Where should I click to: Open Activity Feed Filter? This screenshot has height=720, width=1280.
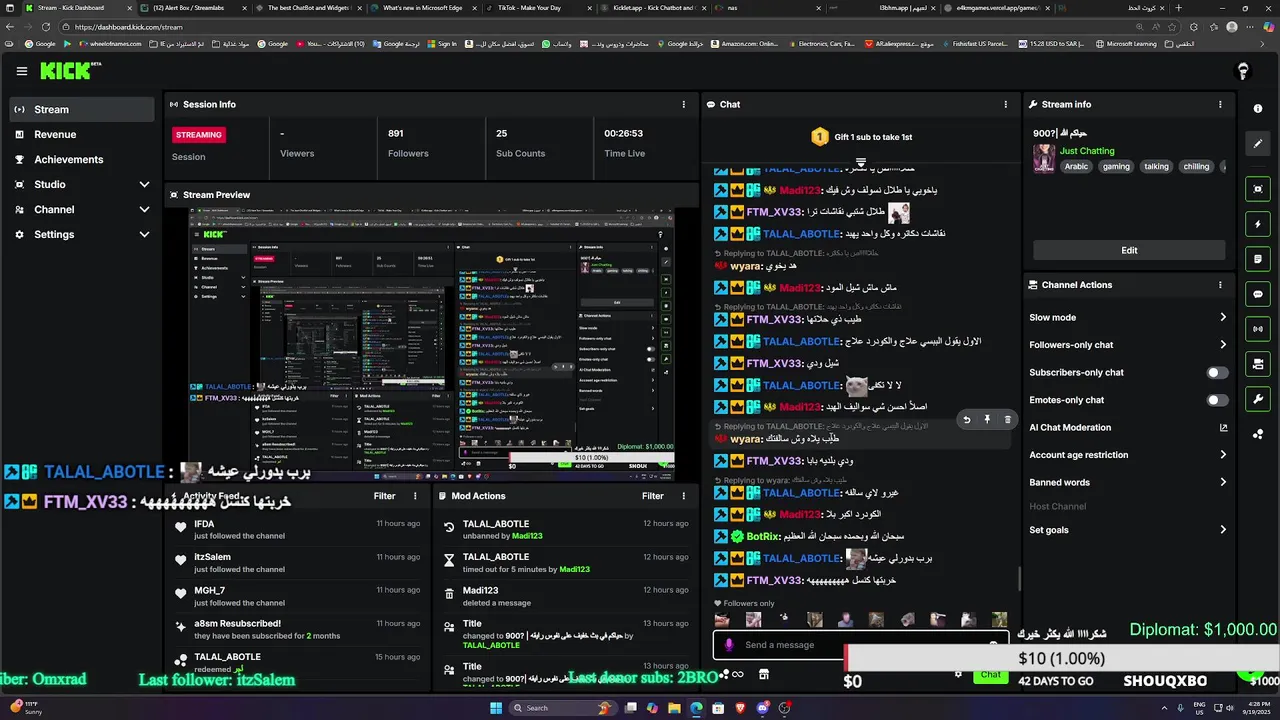[x=384, y=496]
